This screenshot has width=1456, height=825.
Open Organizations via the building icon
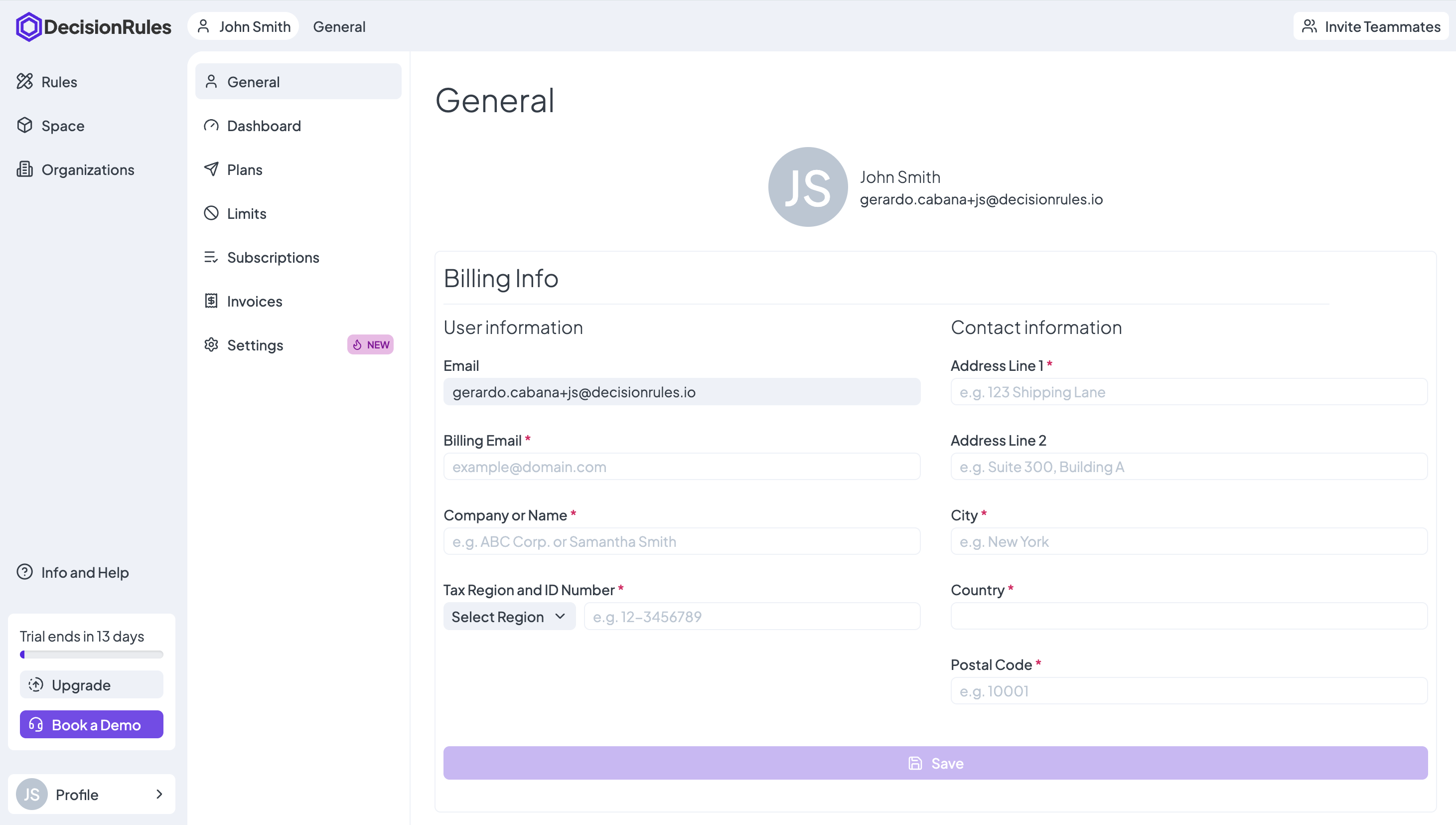pyautogui.click(x=25, y=169)
